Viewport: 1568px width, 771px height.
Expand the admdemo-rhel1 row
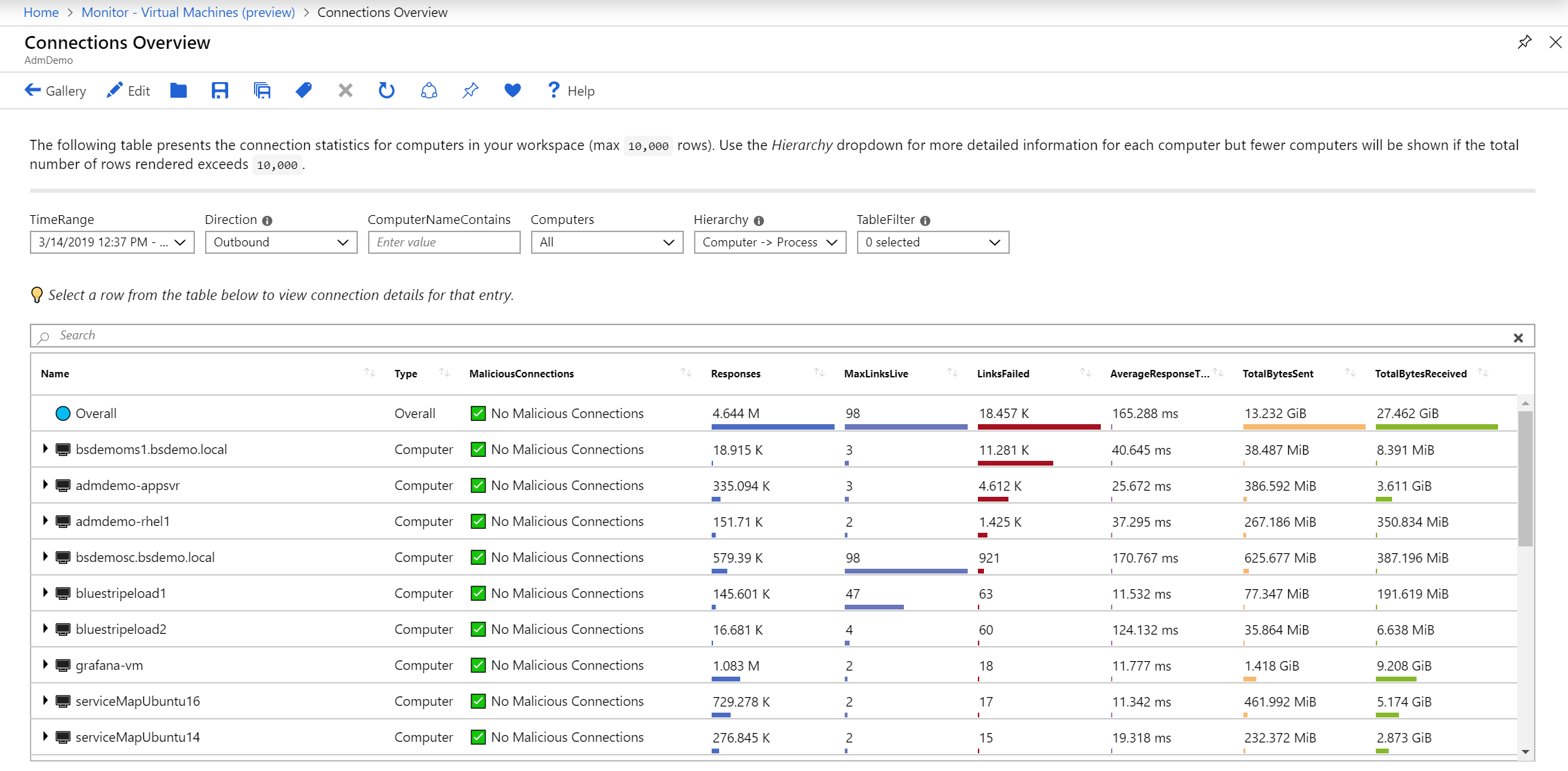(x=45, y=521)
